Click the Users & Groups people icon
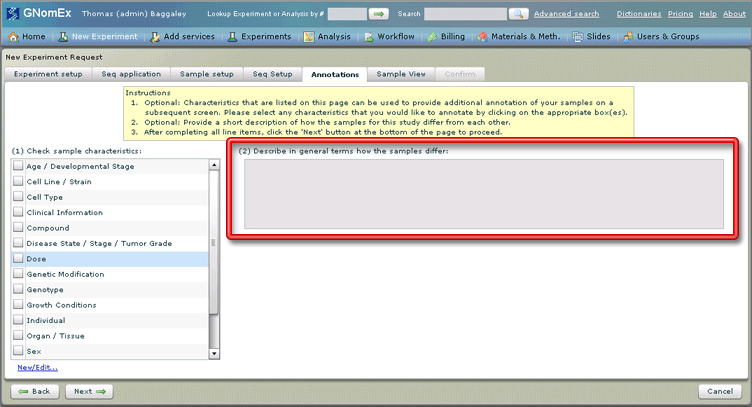The height and width of the screenshot is (407, 752). click(x=628, y=36)
